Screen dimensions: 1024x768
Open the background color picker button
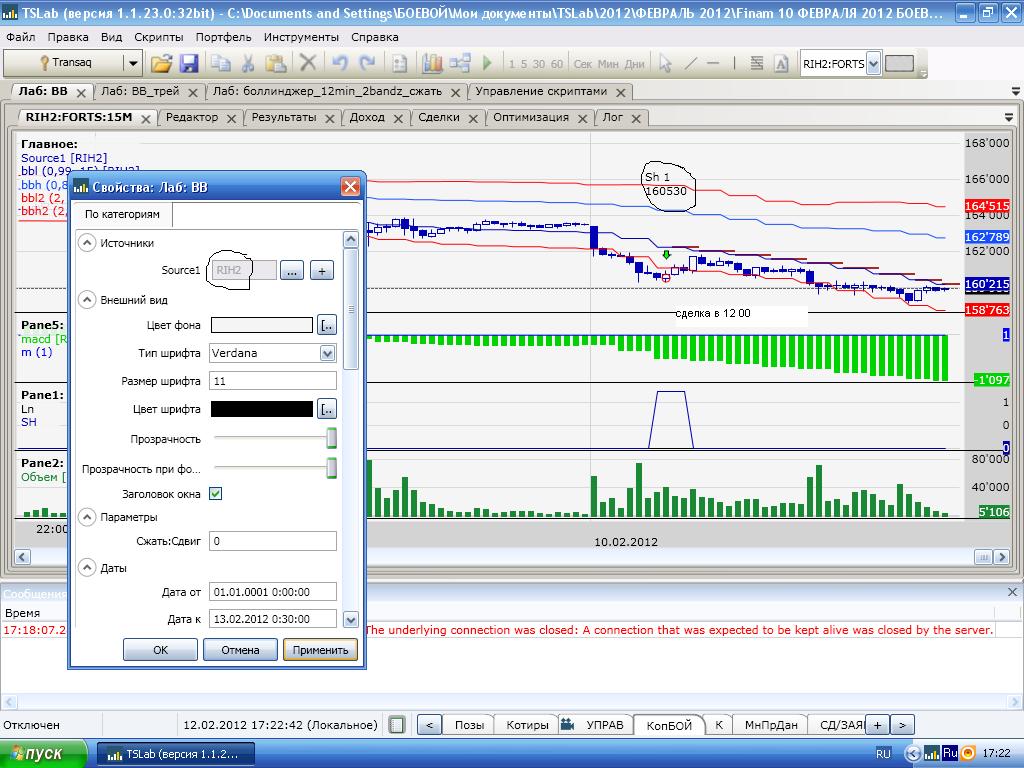pos(326,325)
